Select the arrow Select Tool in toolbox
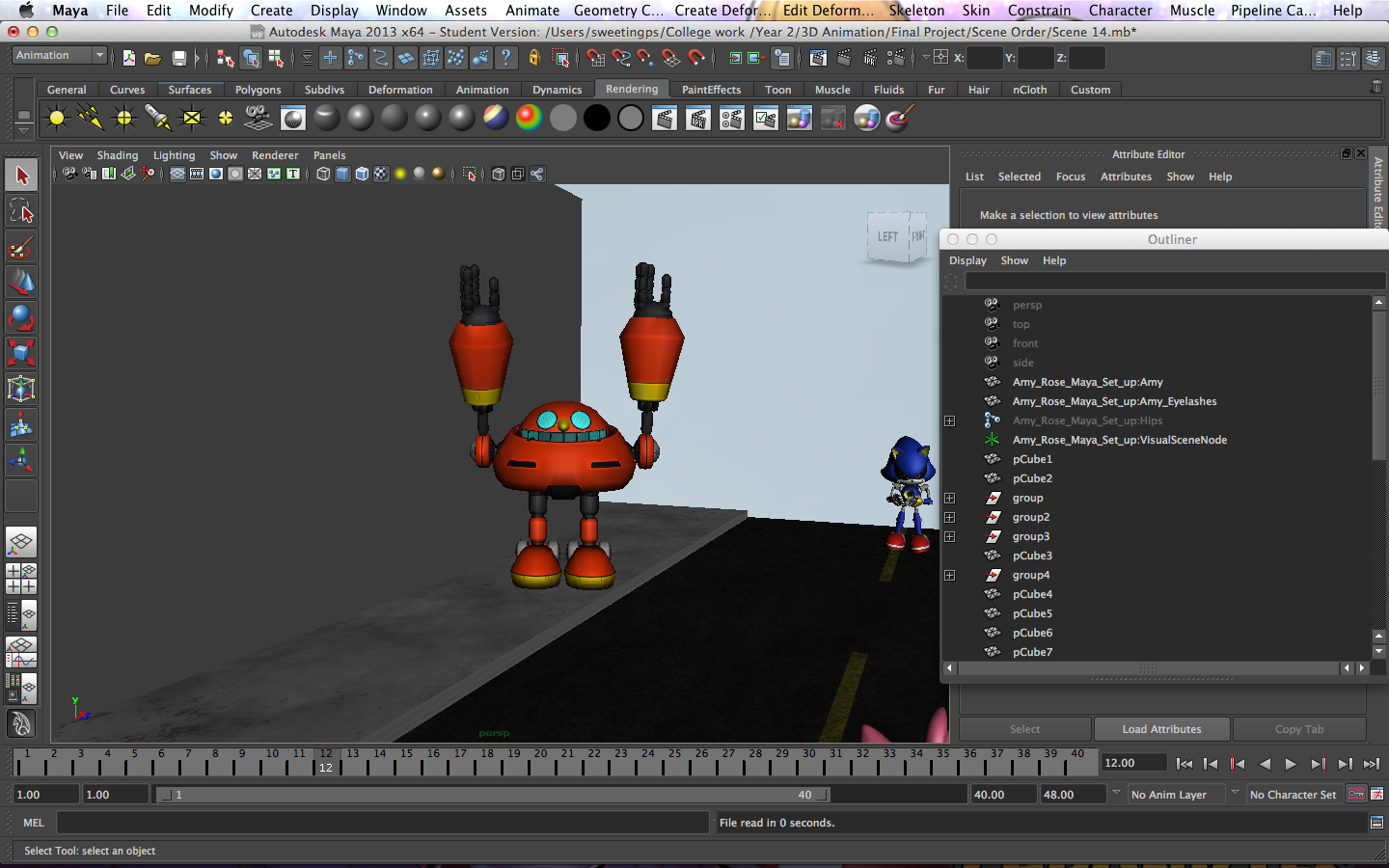This screenshot has height=868, width=1389. coord(21,176)
